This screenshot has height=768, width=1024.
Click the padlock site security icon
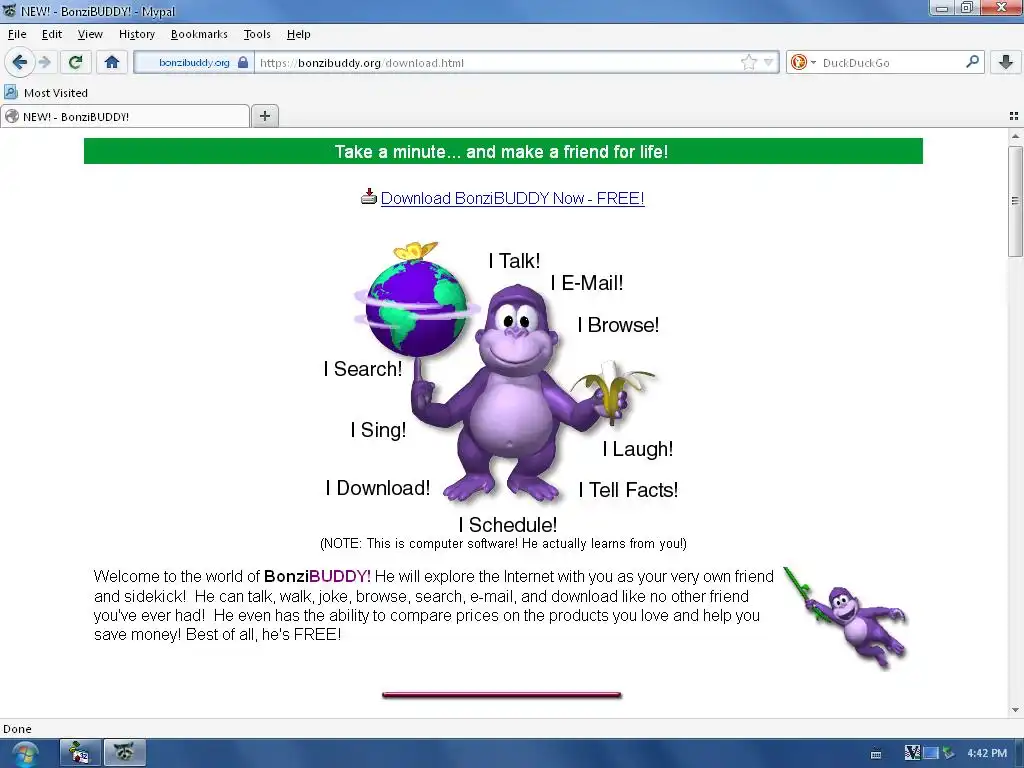coord(243,63)
